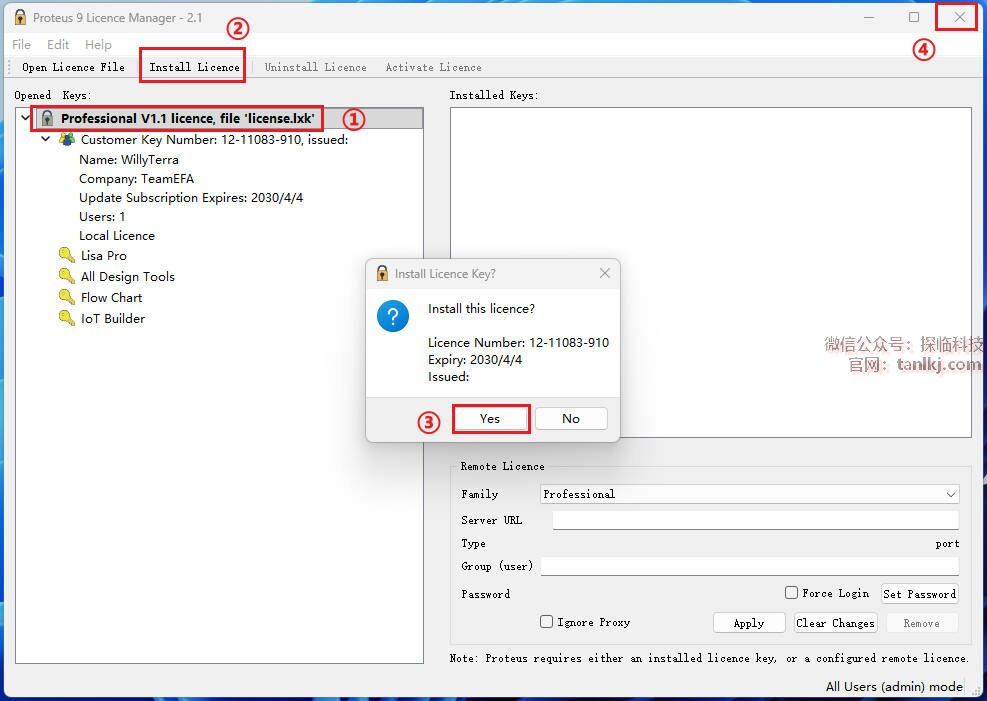The height and width of the screenshot is (701, 987).
Task: Select the IoT Builder tree item
Action: 113,318
